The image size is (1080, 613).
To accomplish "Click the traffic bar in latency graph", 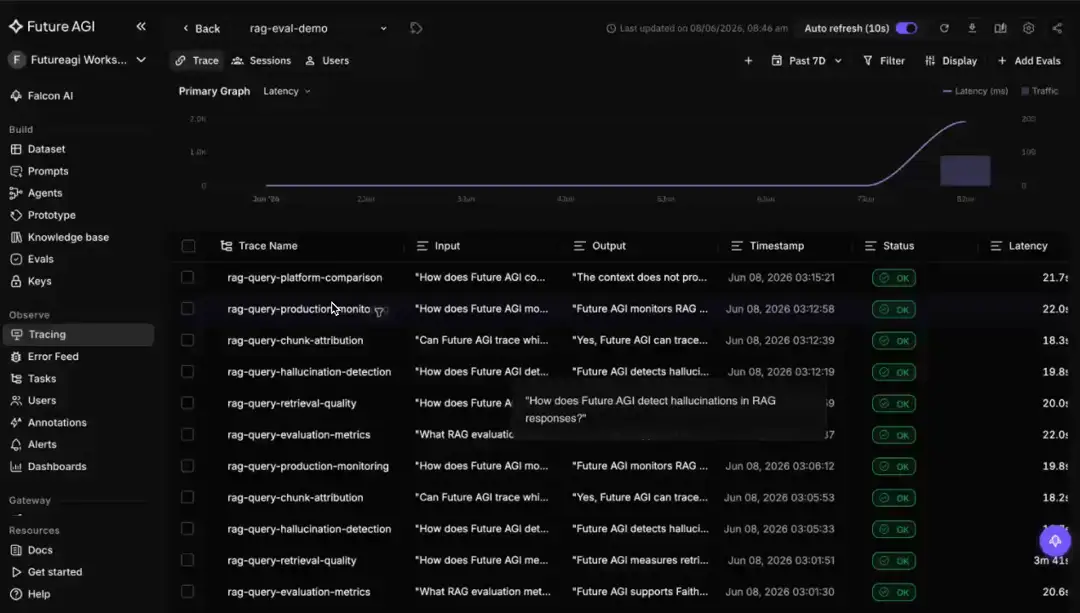I will pos(965,170).
